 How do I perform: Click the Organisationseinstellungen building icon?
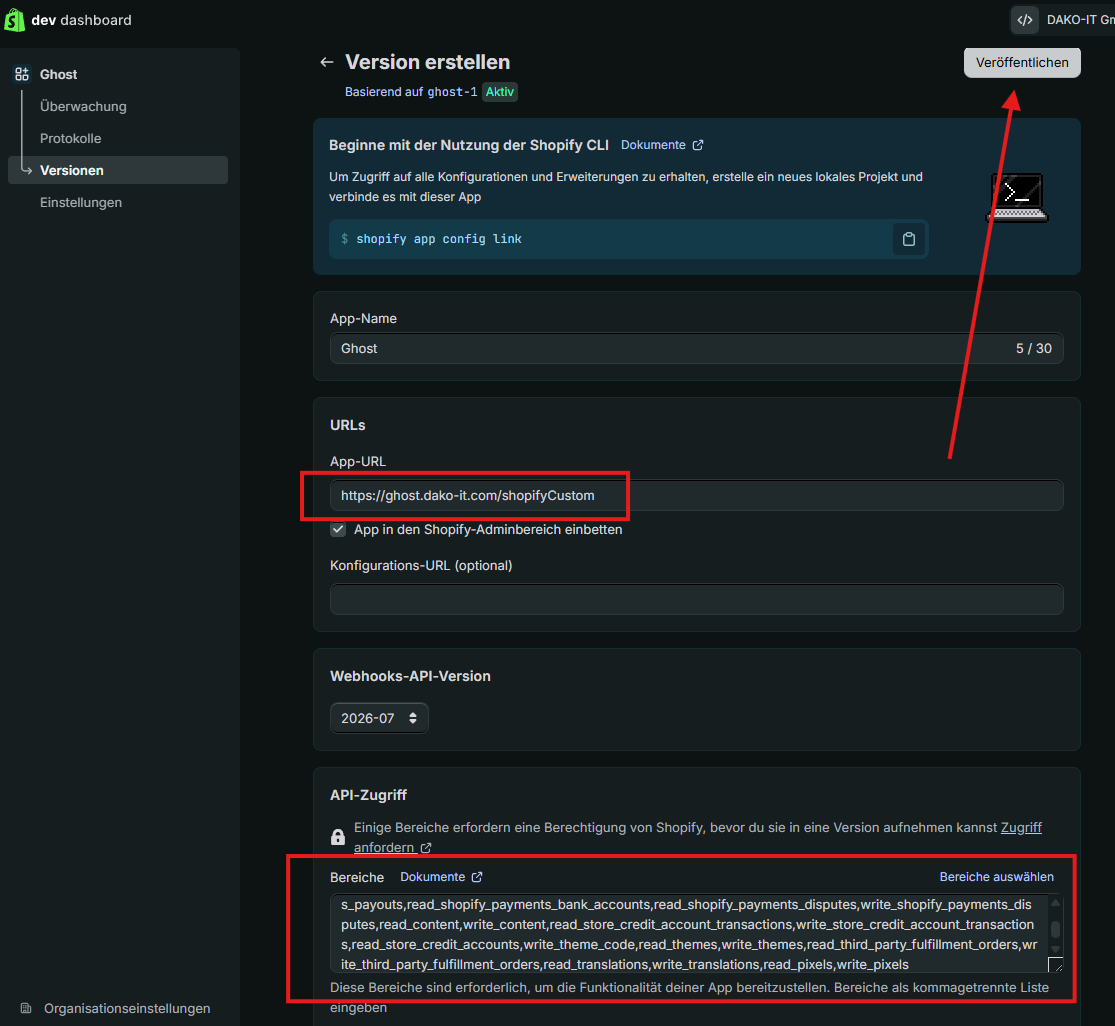[x=26, y=1008]
